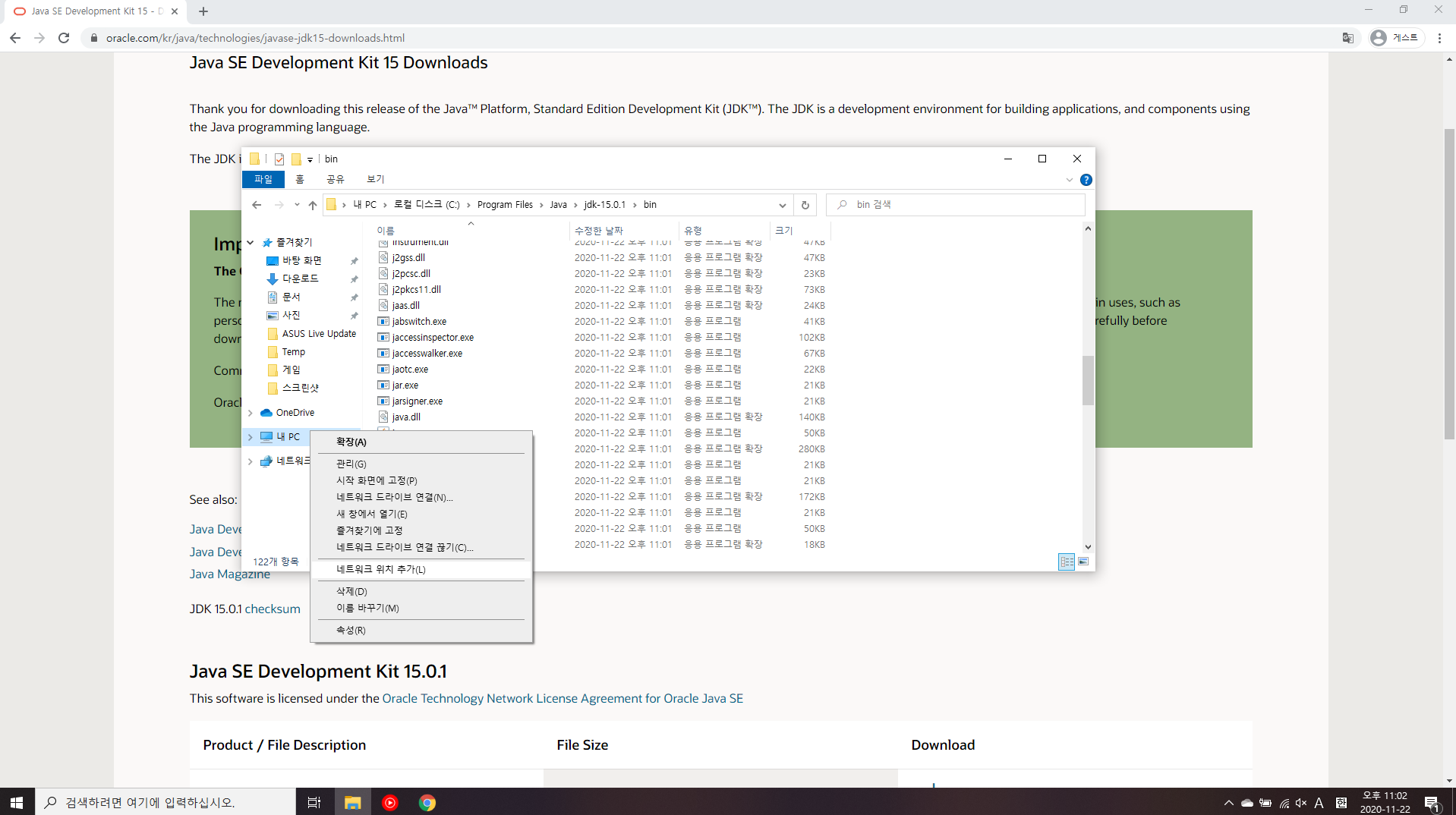Open Explorer help question mark icon
This screenshot has height=815, width=1456.
1086,180
